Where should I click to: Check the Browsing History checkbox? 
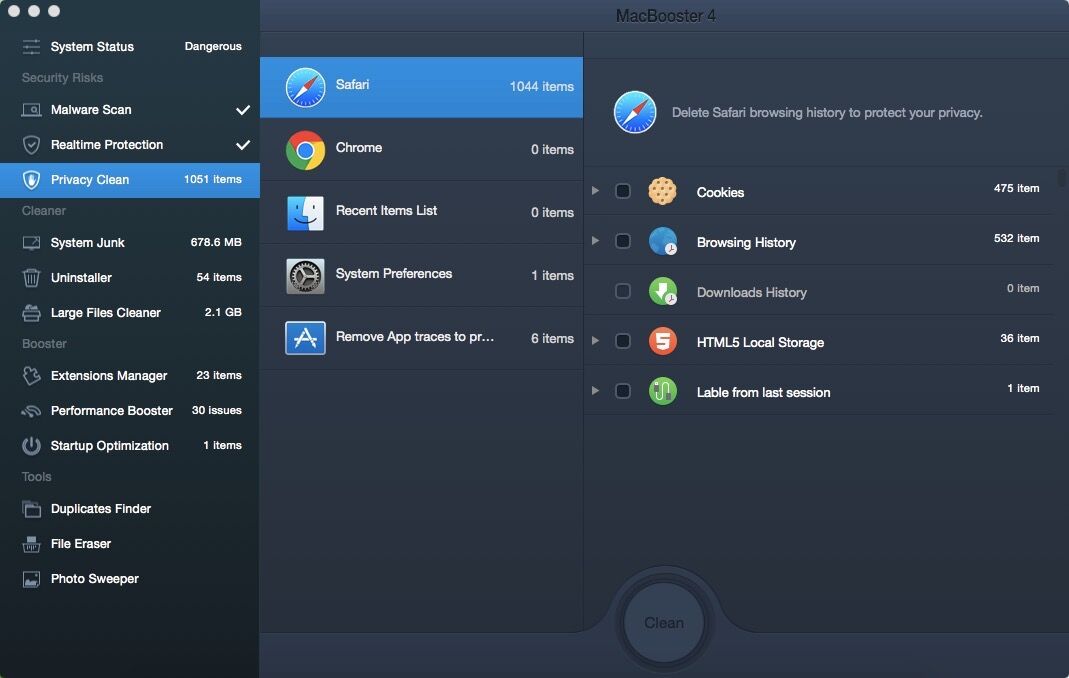[x=622, y=241]
